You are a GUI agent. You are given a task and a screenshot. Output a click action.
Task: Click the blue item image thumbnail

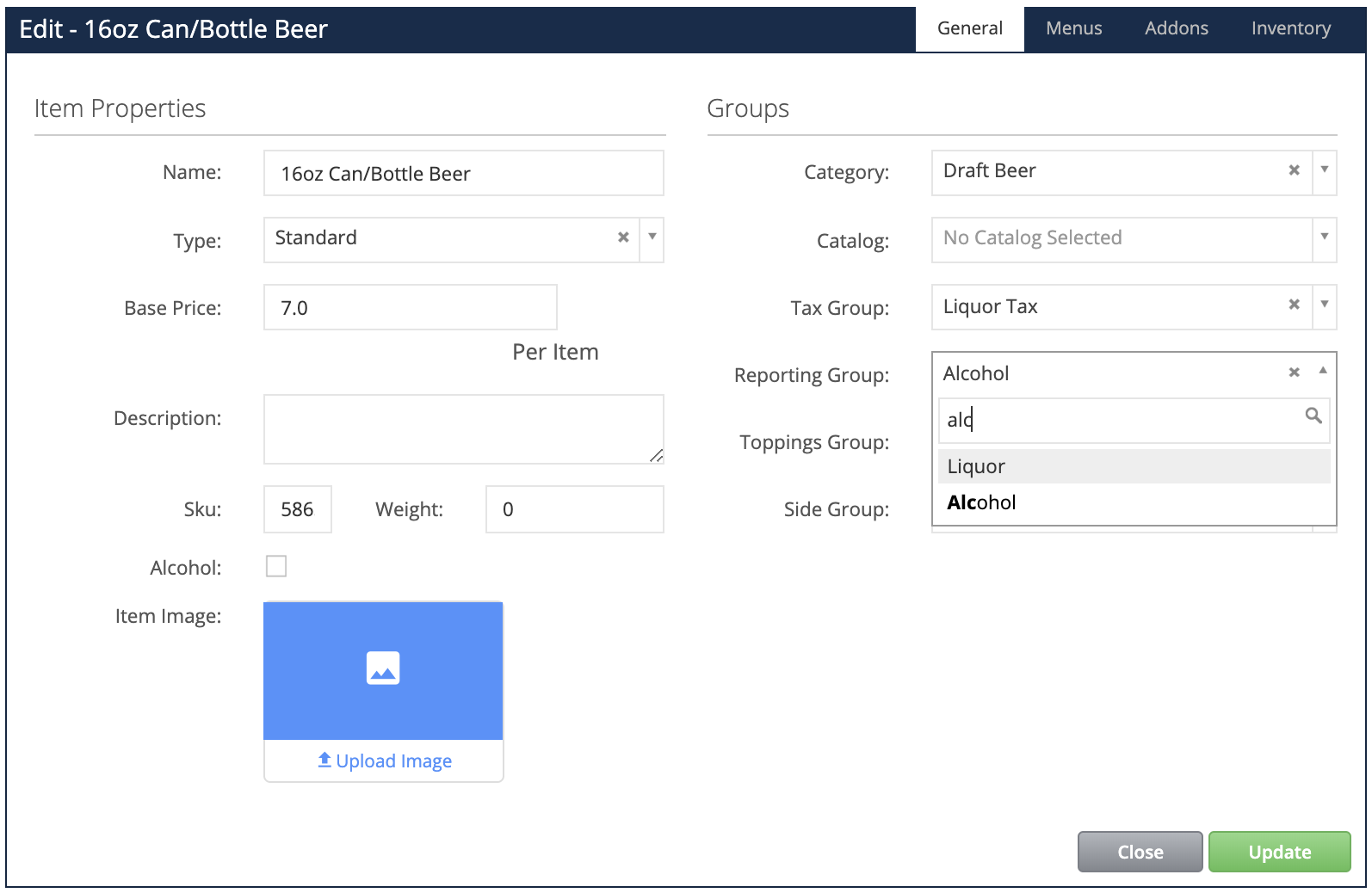[383, 671]
